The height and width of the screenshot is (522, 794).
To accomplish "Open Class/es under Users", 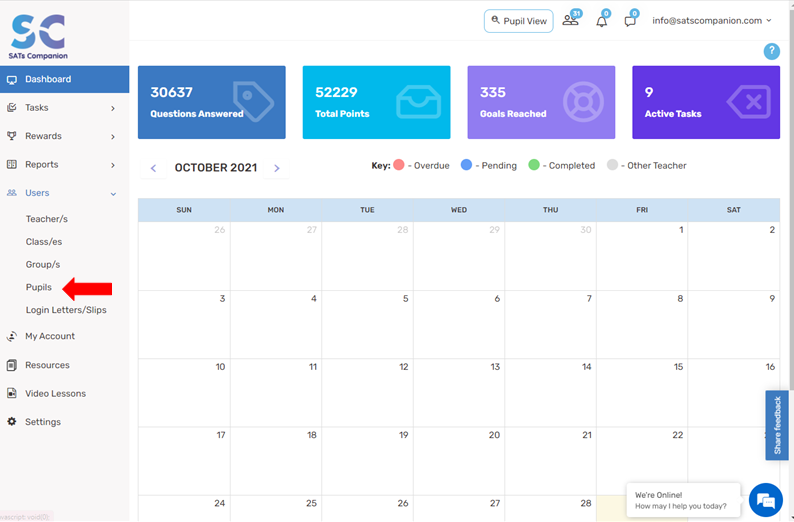I will [44, 242].
